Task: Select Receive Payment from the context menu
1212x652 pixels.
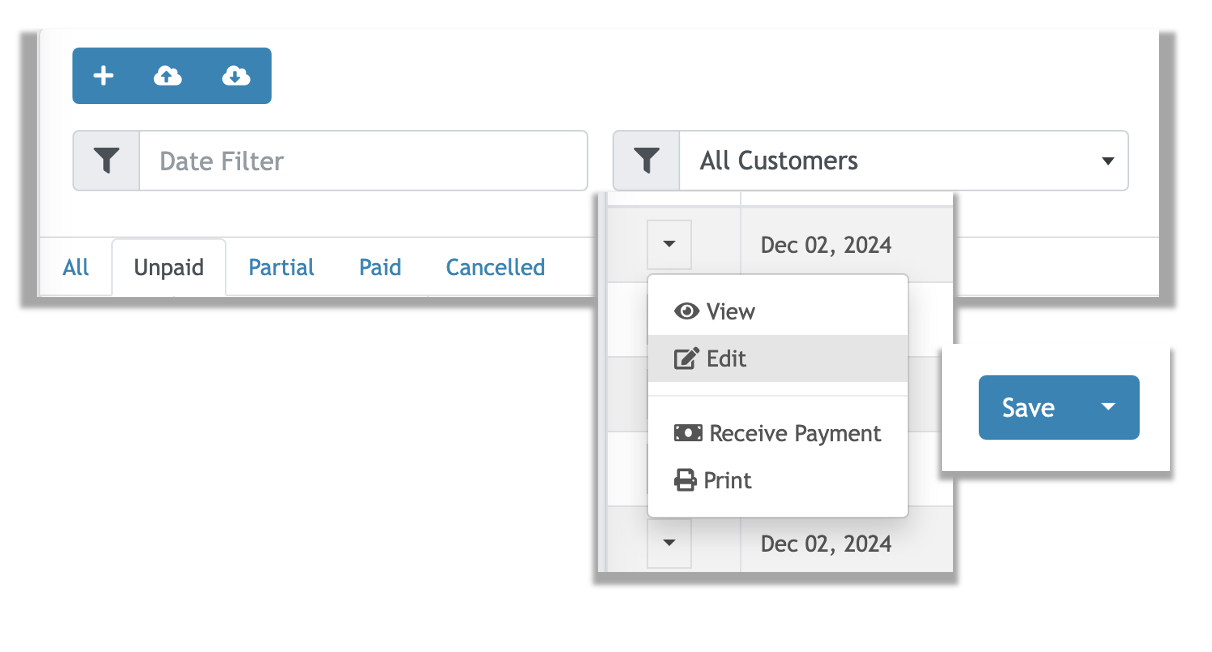Action: tap(795, 433)
